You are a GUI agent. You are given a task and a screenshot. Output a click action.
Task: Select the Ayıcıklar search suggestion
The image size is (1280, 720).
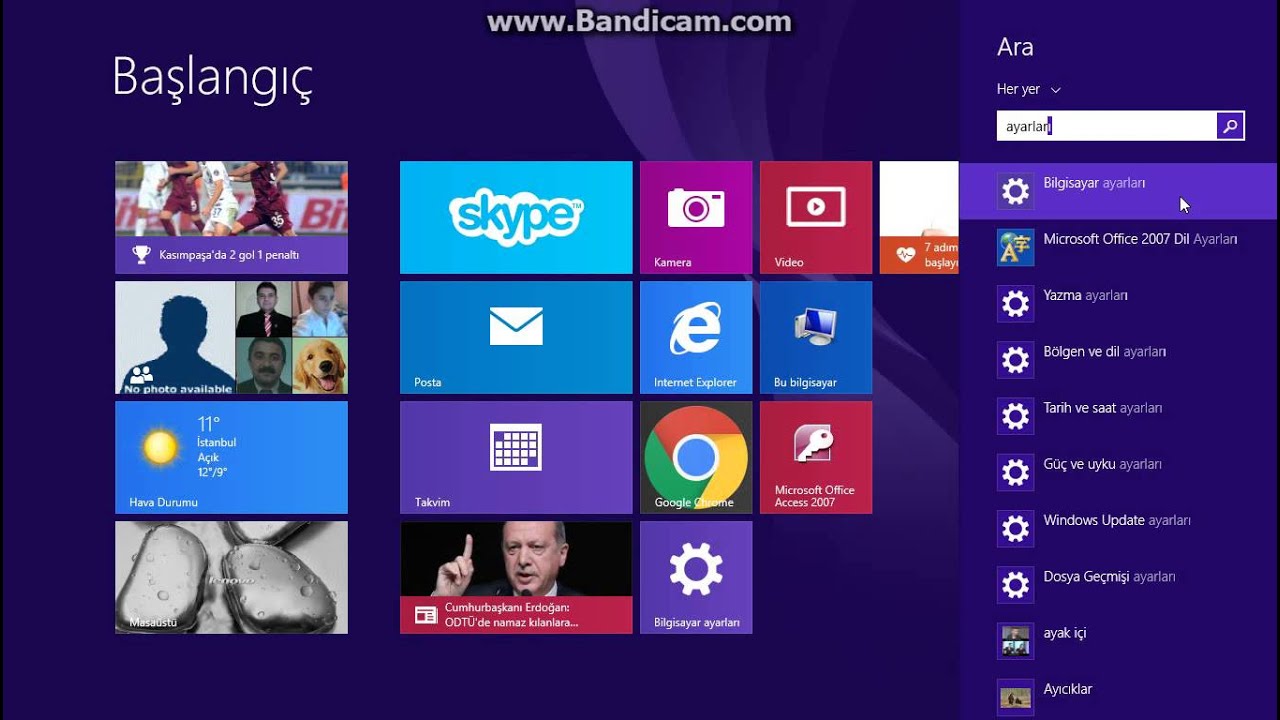pyautogui.click(x=1119, y=696)
